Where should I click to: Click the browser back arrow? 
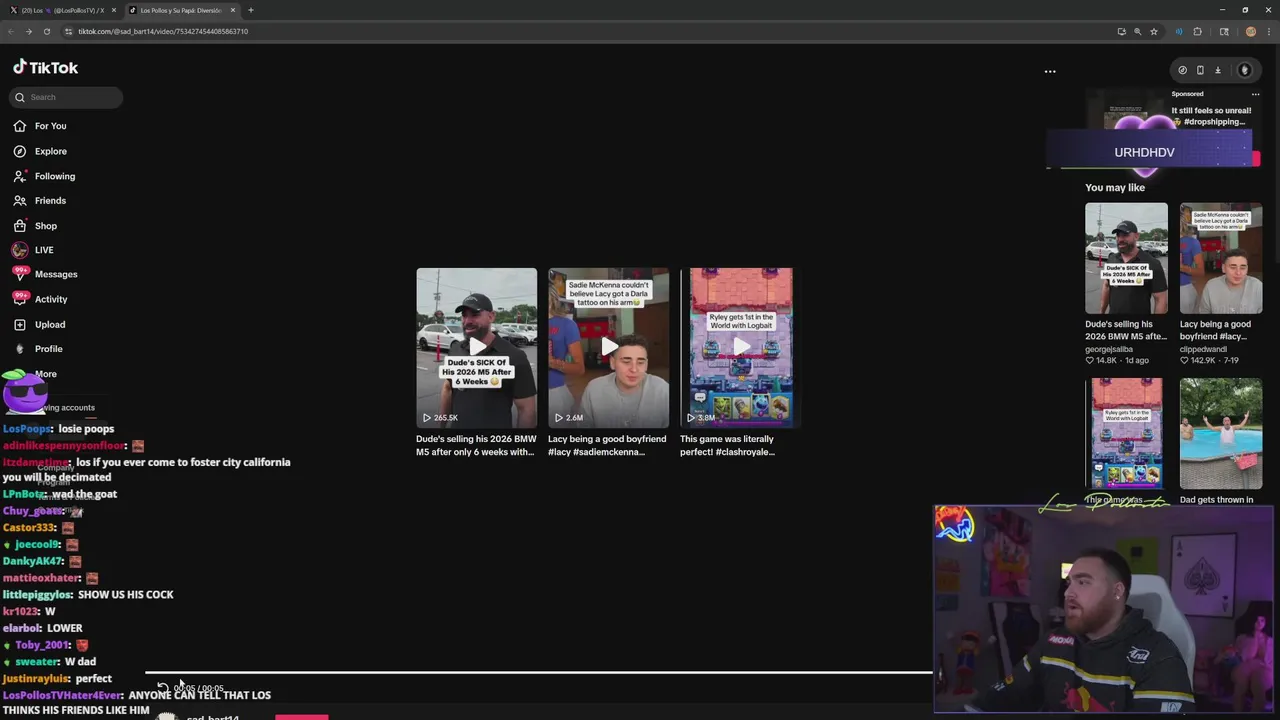click(11, 31)
